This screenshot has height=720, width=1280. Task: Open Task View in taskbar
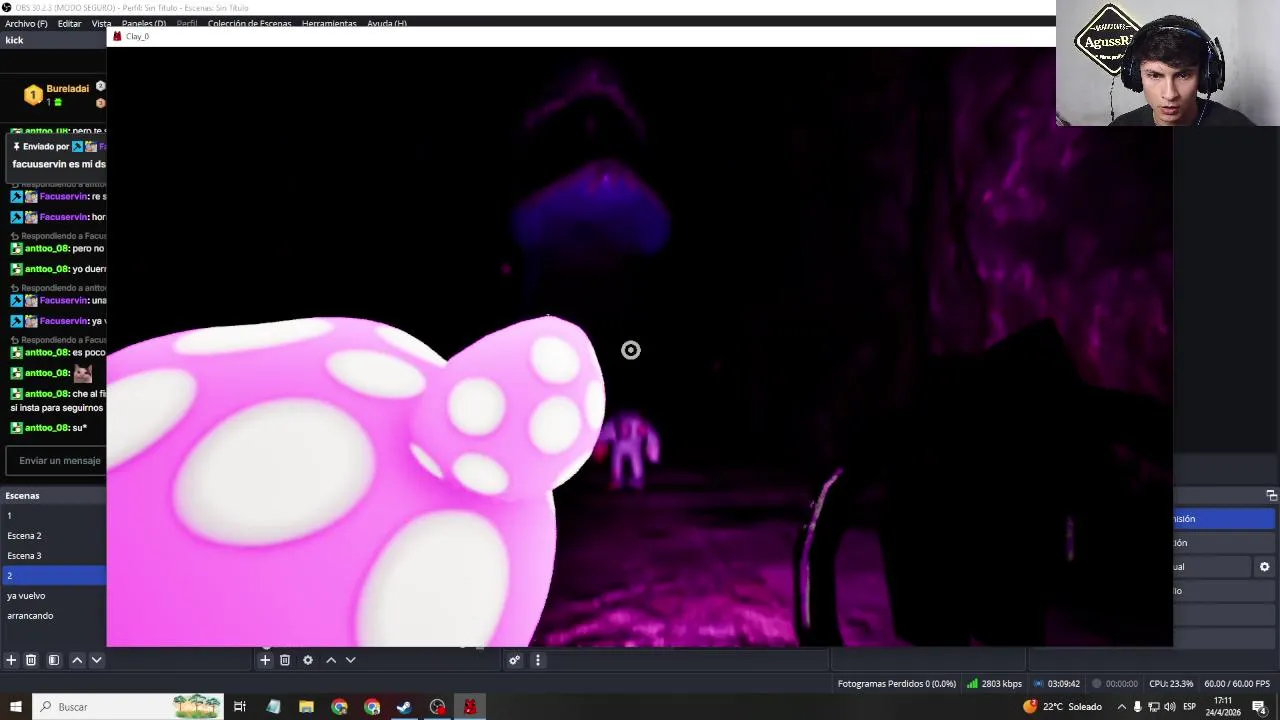click(x=240, y=707)
